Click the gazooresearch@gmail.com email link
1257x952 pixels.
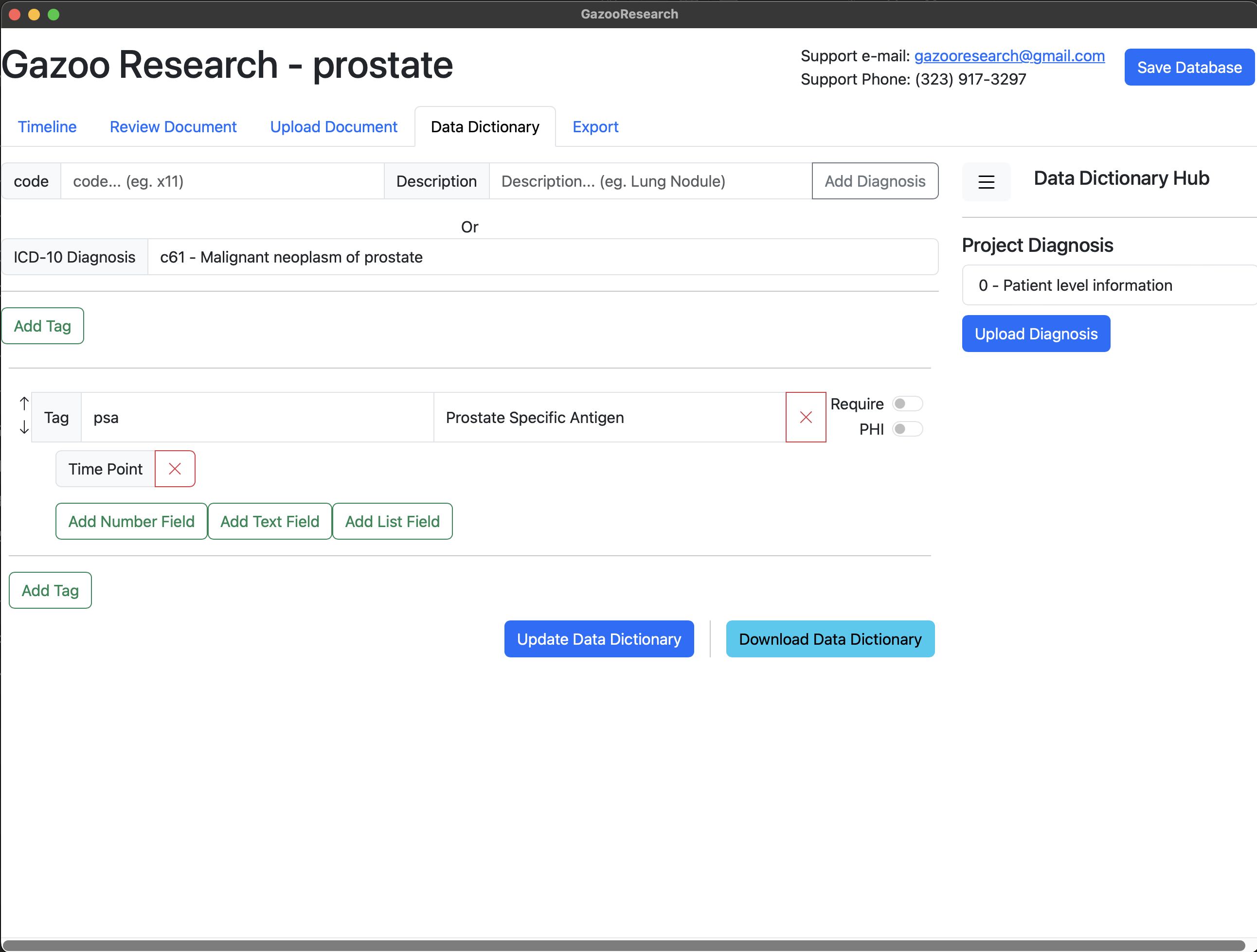[1009, 55]
